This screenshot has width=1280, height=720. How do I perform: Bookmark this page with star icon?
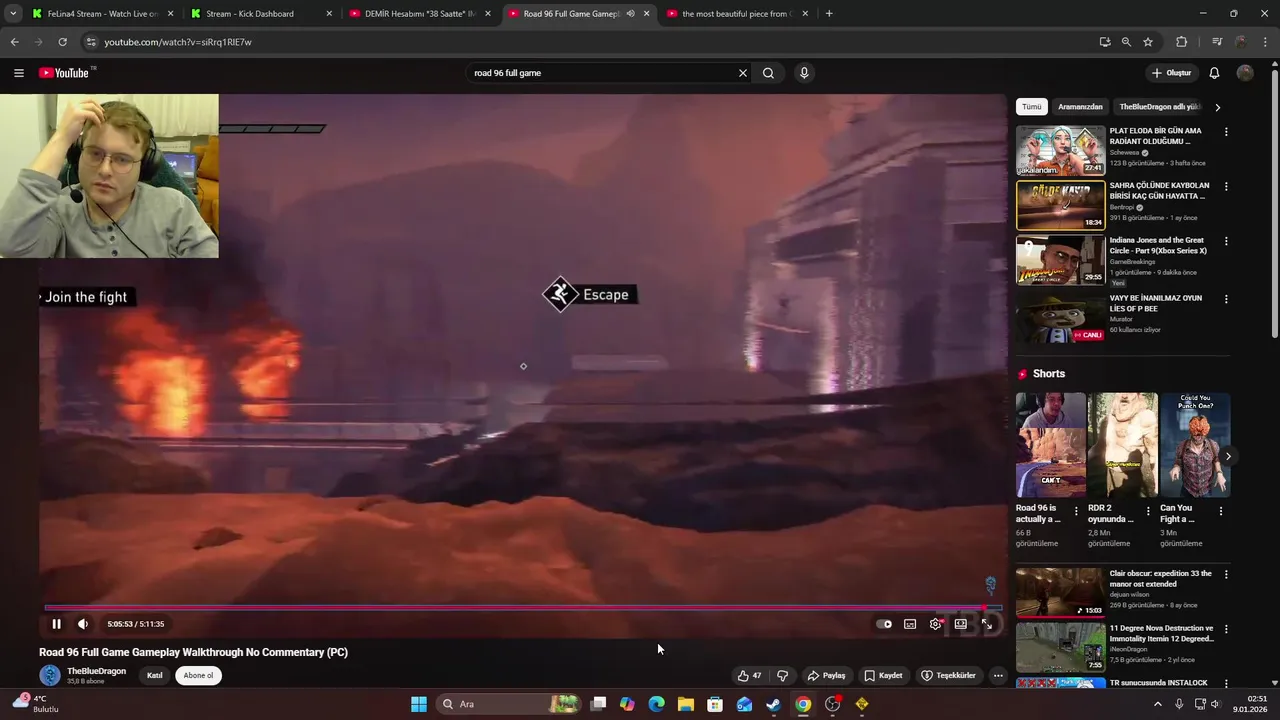[x=1148, y=42]
